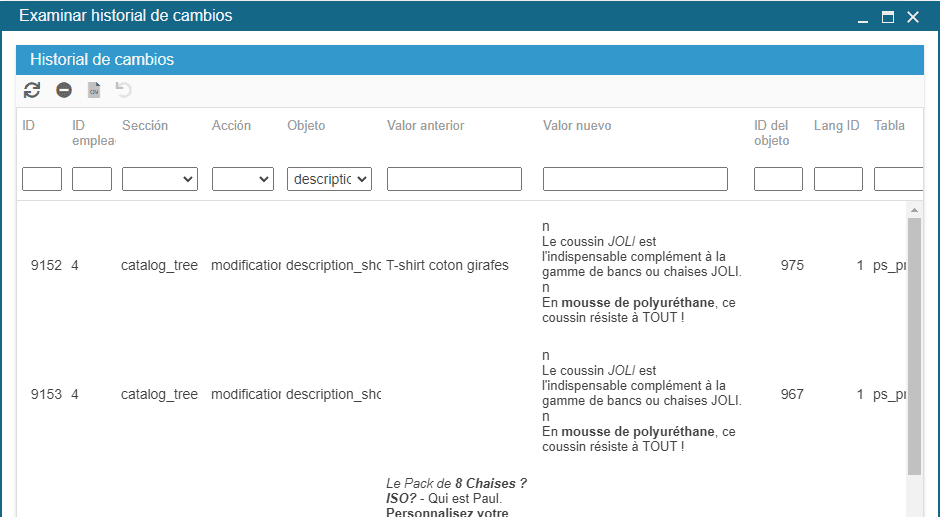The height and width of the screenshot is (517, 940).
Task: Select the row with ID 9152
Action: pyautogui.click(x=46, y=266)
